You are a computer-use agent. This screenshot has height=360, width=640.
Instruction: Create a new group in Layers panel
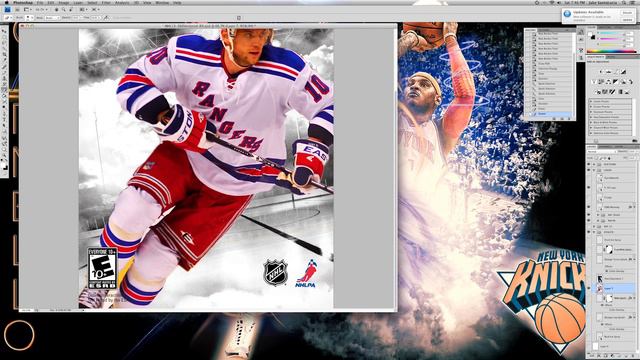tap(619, 355)
